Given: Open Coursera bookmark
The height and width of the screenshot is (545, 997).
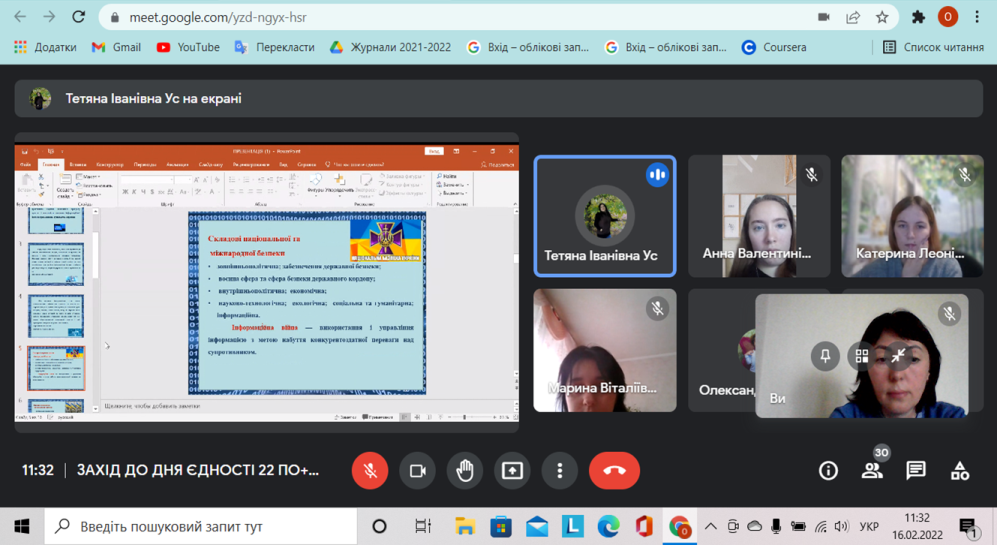Looking at the screenshot, I should pos(774,47).
